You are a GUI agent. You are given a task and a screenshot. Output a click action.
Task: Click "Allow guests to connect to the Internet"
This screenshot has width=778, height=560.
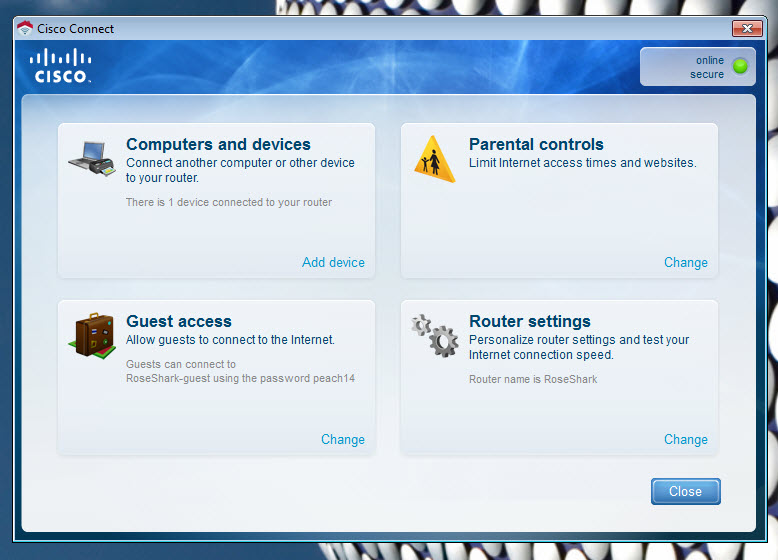230,340
